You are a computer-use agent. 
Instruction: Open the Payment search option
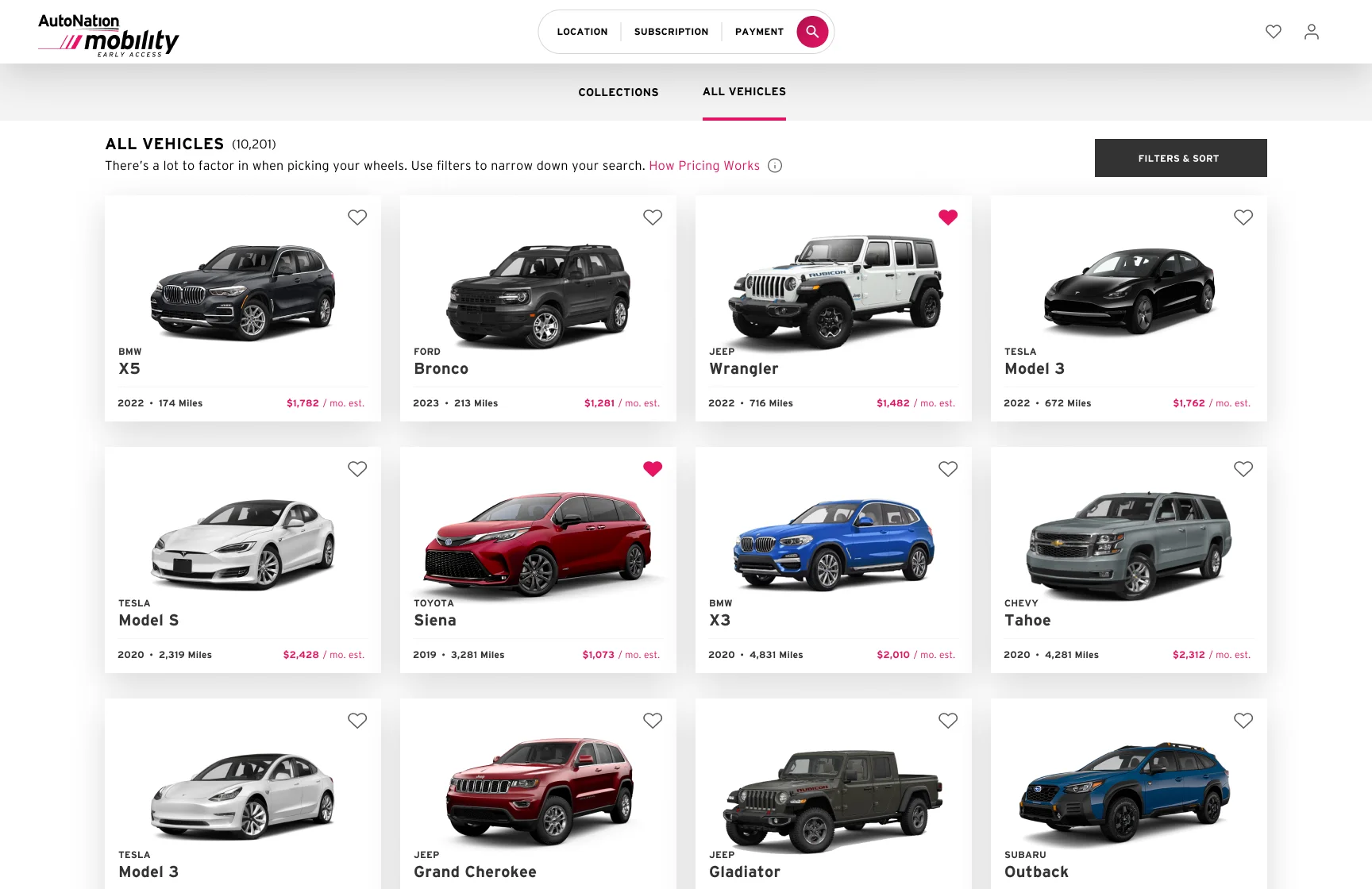click(759, 32)
